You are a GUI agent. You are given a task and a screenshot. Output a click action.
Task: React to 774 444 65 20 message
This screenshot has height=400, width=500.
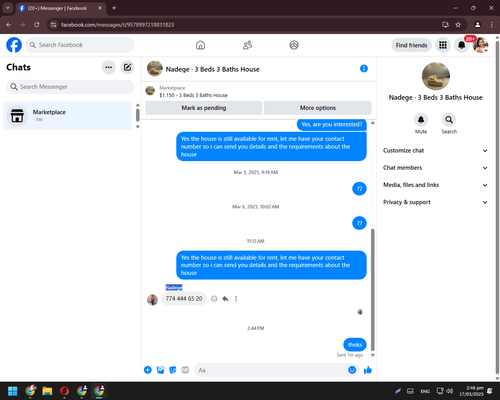214,299
